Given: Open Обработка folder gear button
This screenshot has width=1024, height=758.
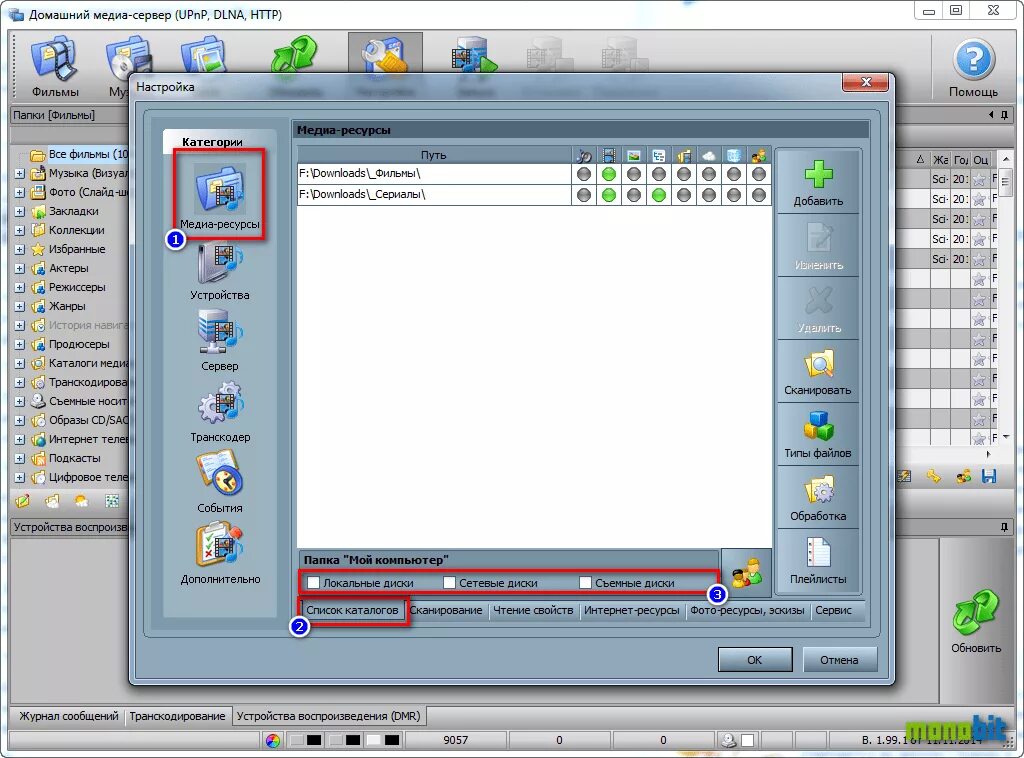Looking at the screenshot, I should click(818, 497).
